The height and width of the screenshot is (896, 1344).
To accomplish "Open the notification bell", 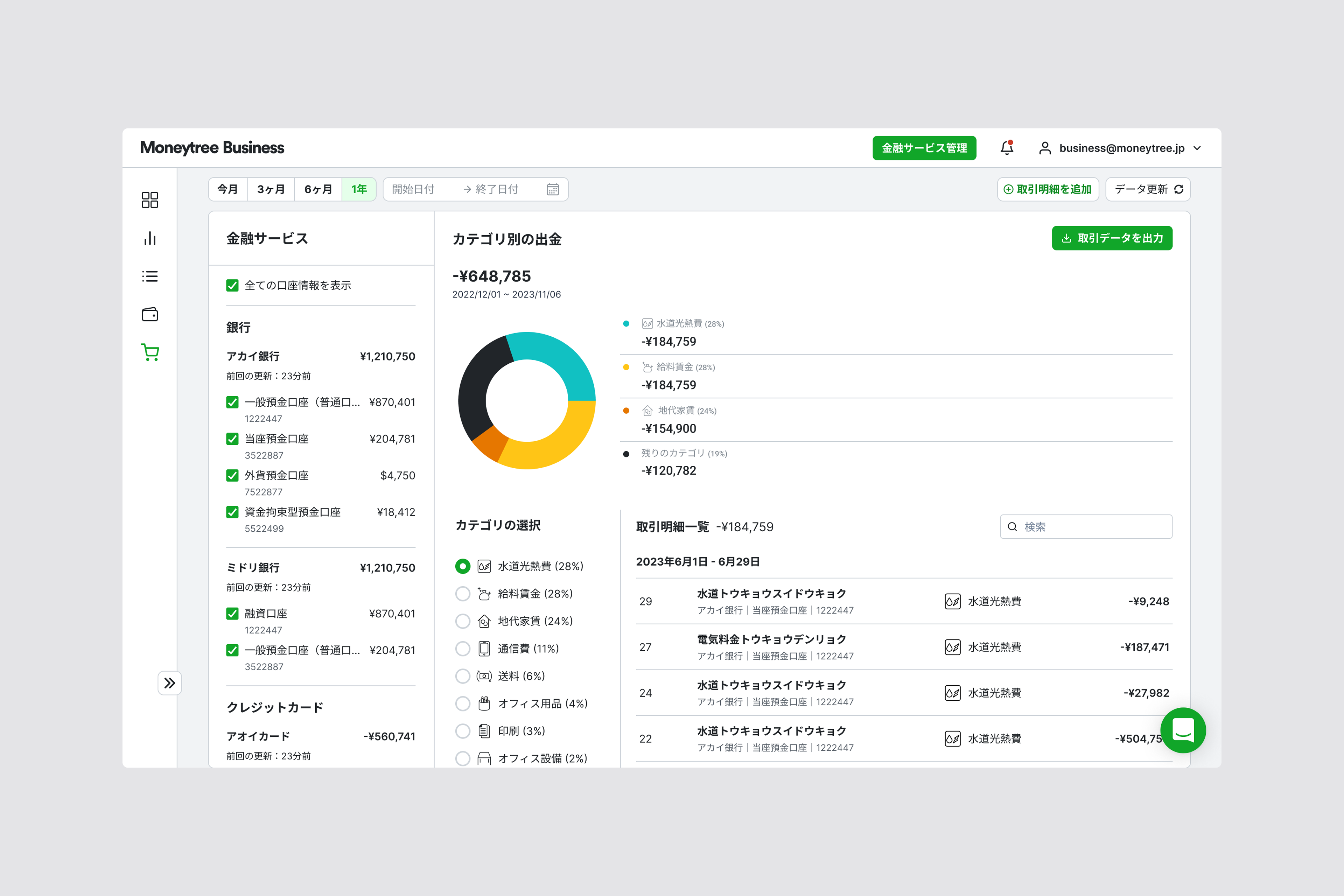I will tap(1006, 148).
